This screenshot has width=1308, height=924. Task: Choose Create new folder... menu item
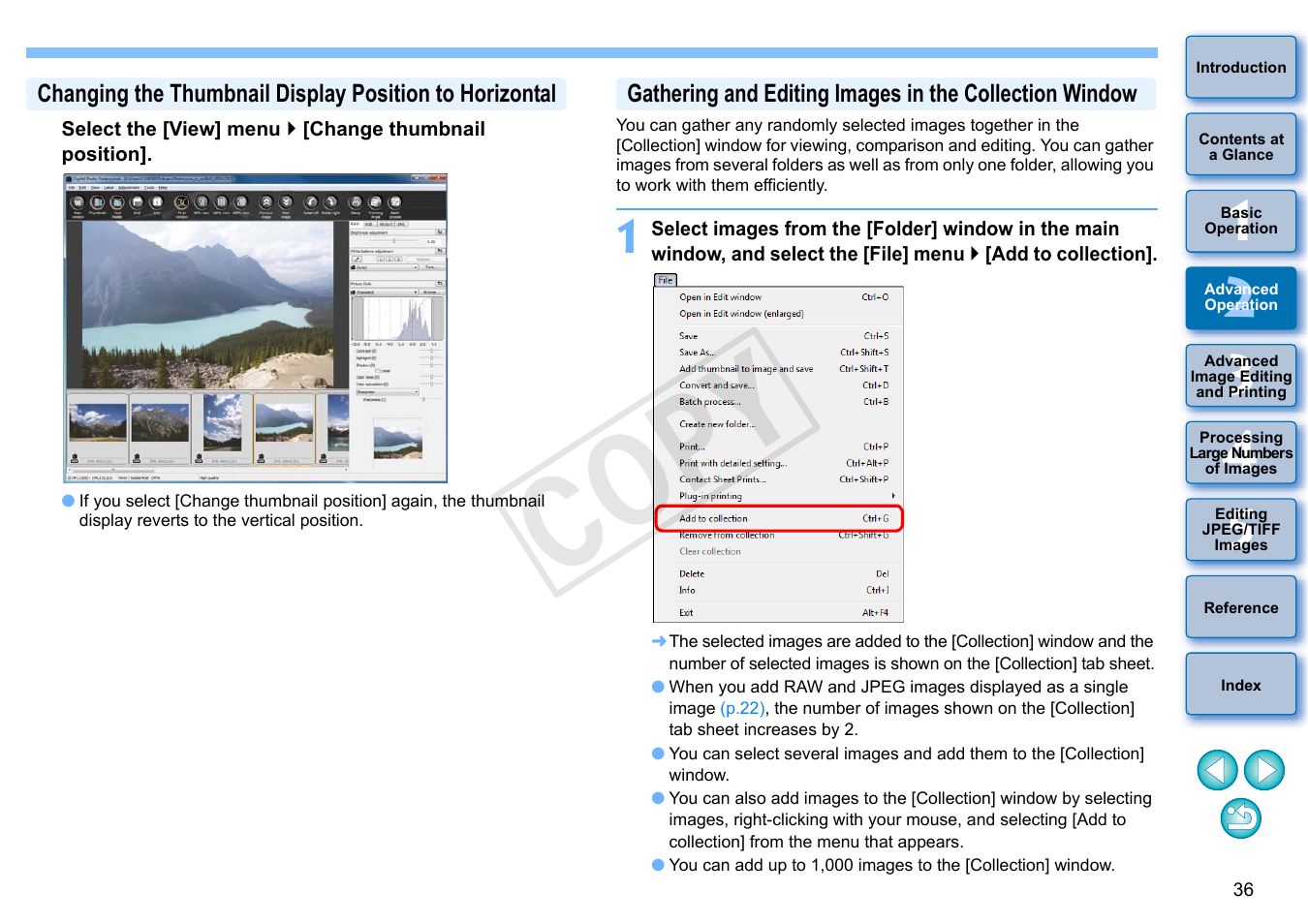click(779, 424)
